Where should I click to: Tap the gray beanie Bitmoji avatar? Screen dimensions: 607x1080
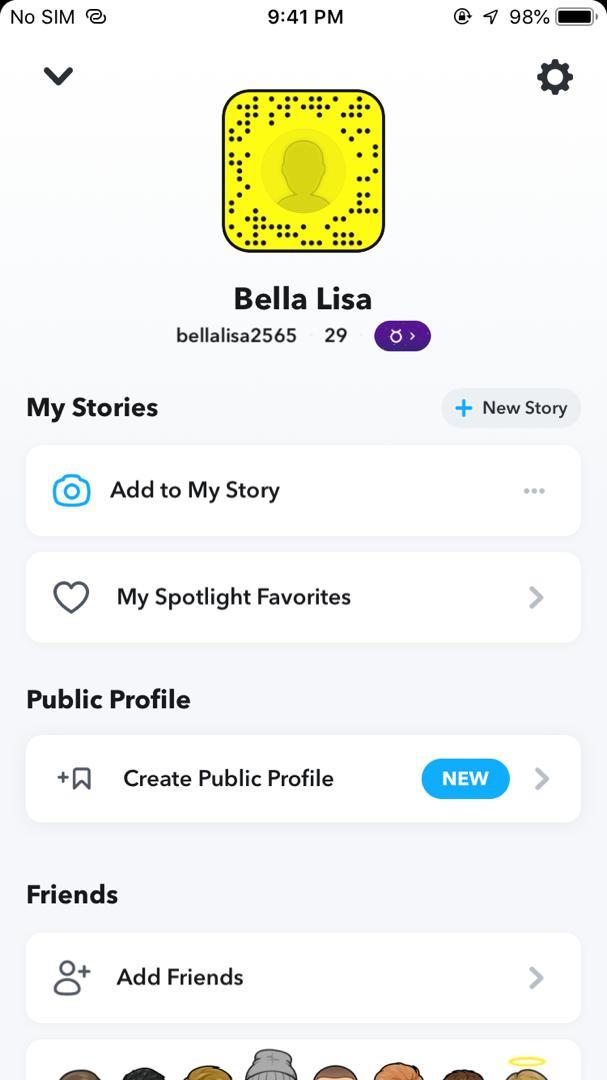(270, 1064)
